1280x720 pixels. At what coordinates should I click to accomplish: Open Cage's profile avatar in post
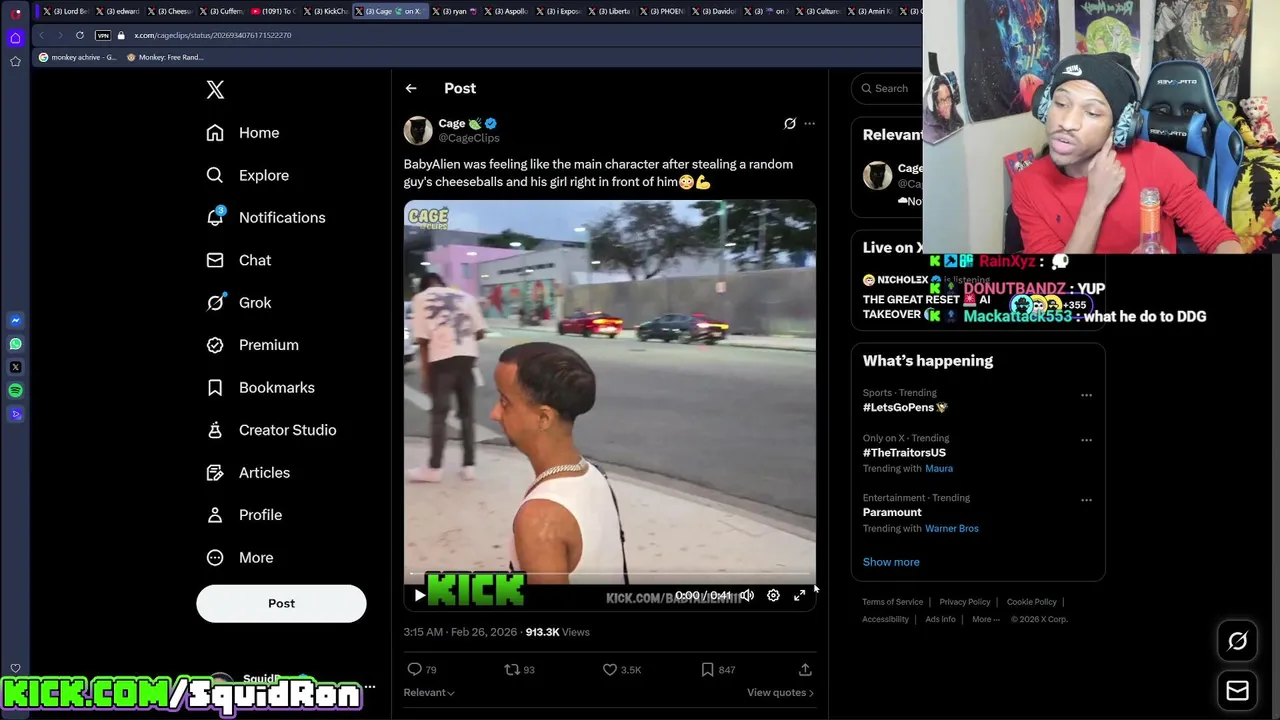point(418,130)
